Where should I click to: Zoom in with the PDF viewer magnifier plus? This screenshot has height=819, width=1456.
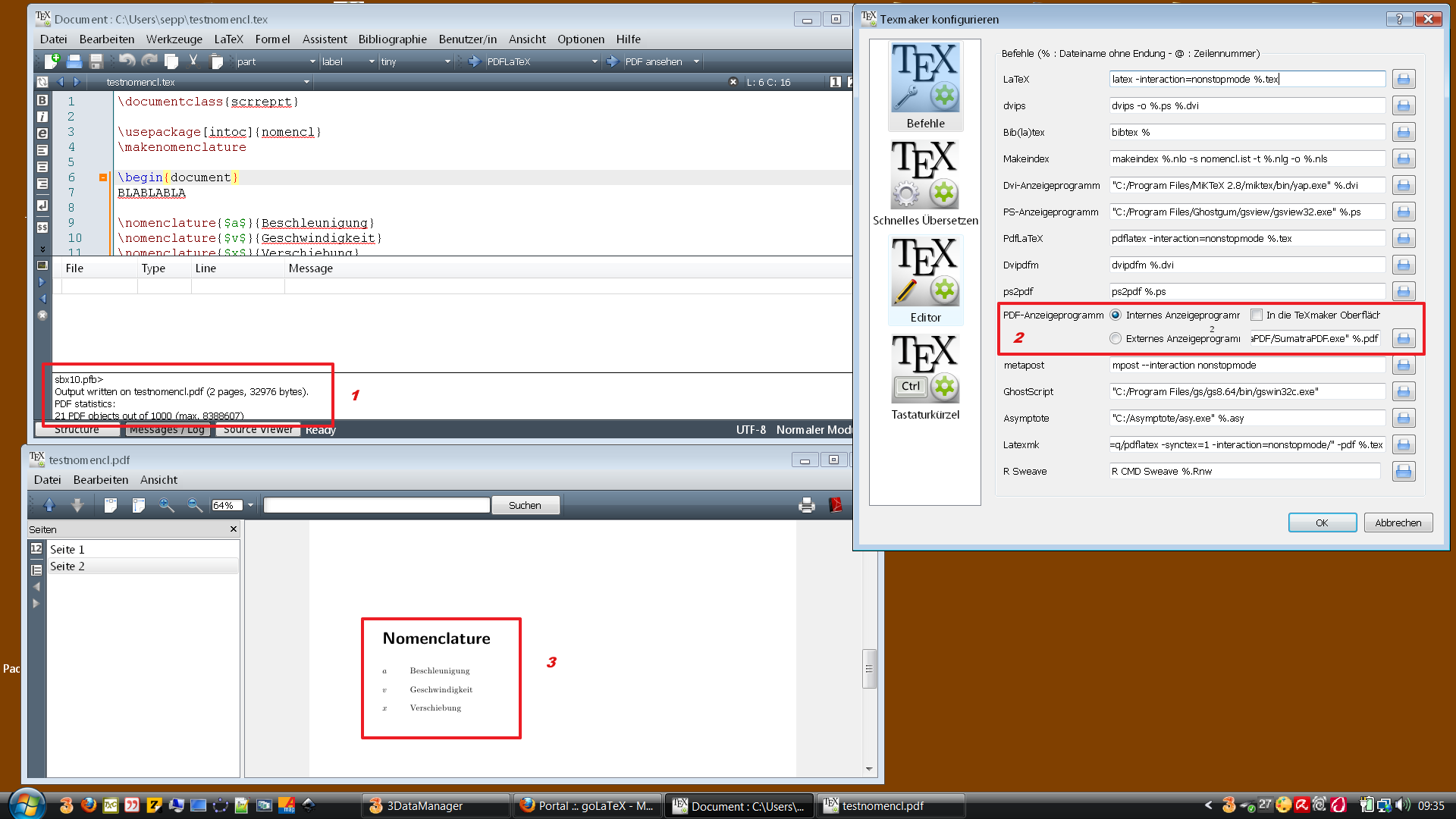point(167,505)
